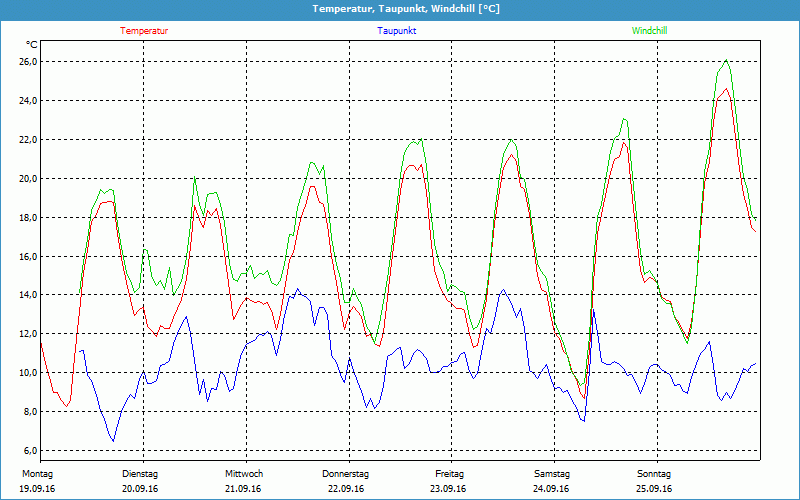
Task: Click the 8,0 y-axis value
Action: (30, 411)
